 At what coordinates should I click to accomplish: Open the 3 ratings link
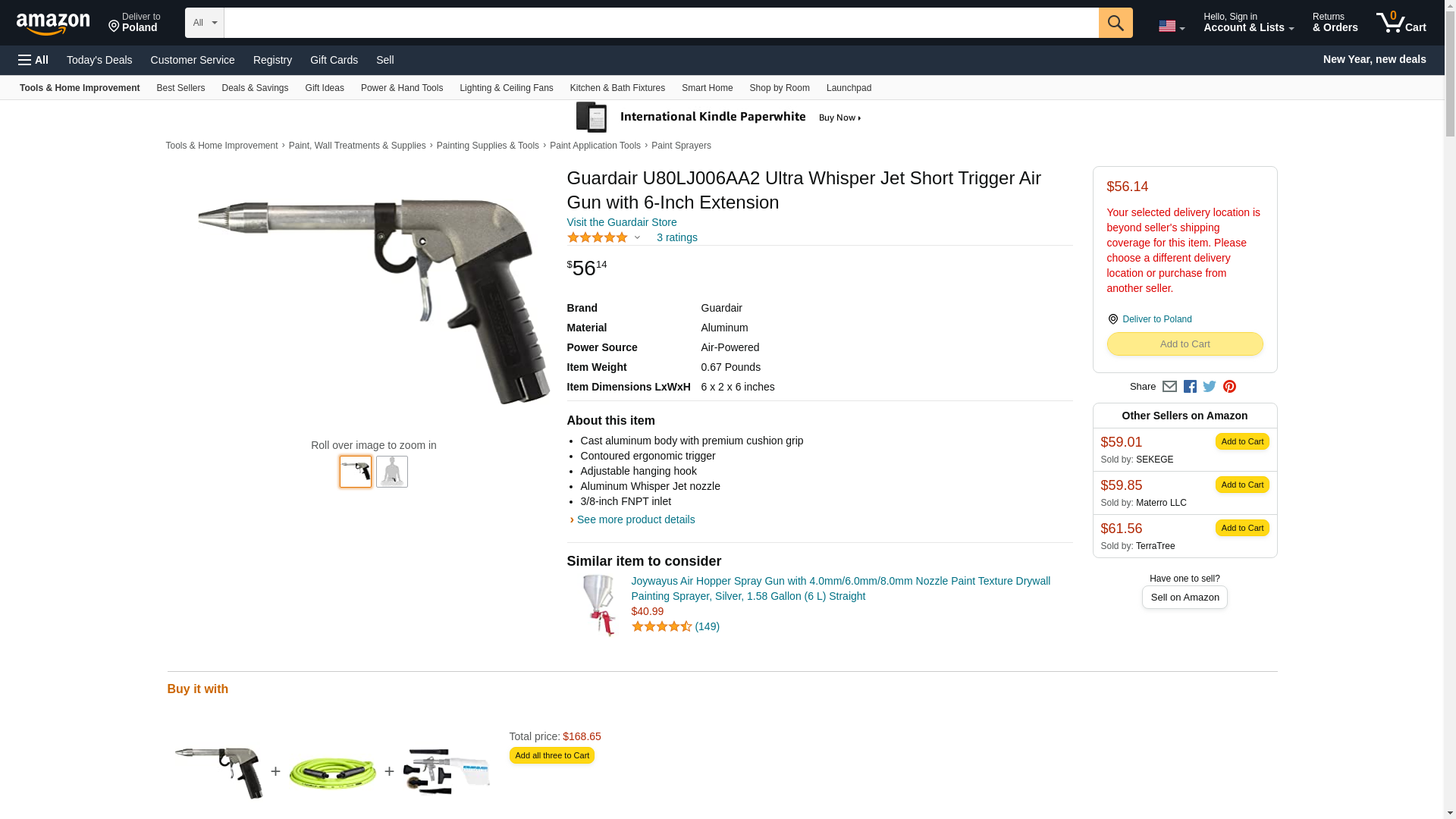(676, 237)
